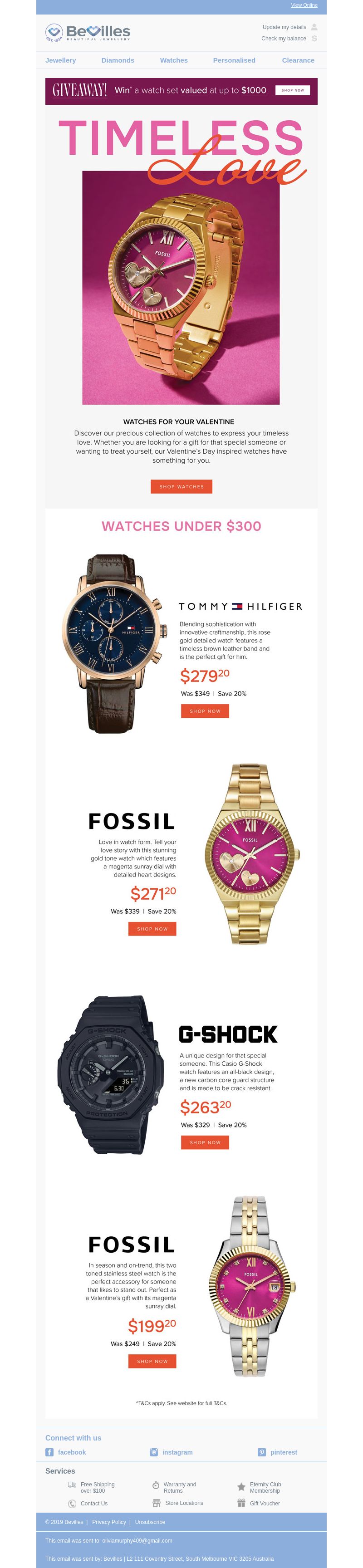Click the Warranty and Returns icon
Viewport: 363px width, 1568px height.
(156, 1485)
